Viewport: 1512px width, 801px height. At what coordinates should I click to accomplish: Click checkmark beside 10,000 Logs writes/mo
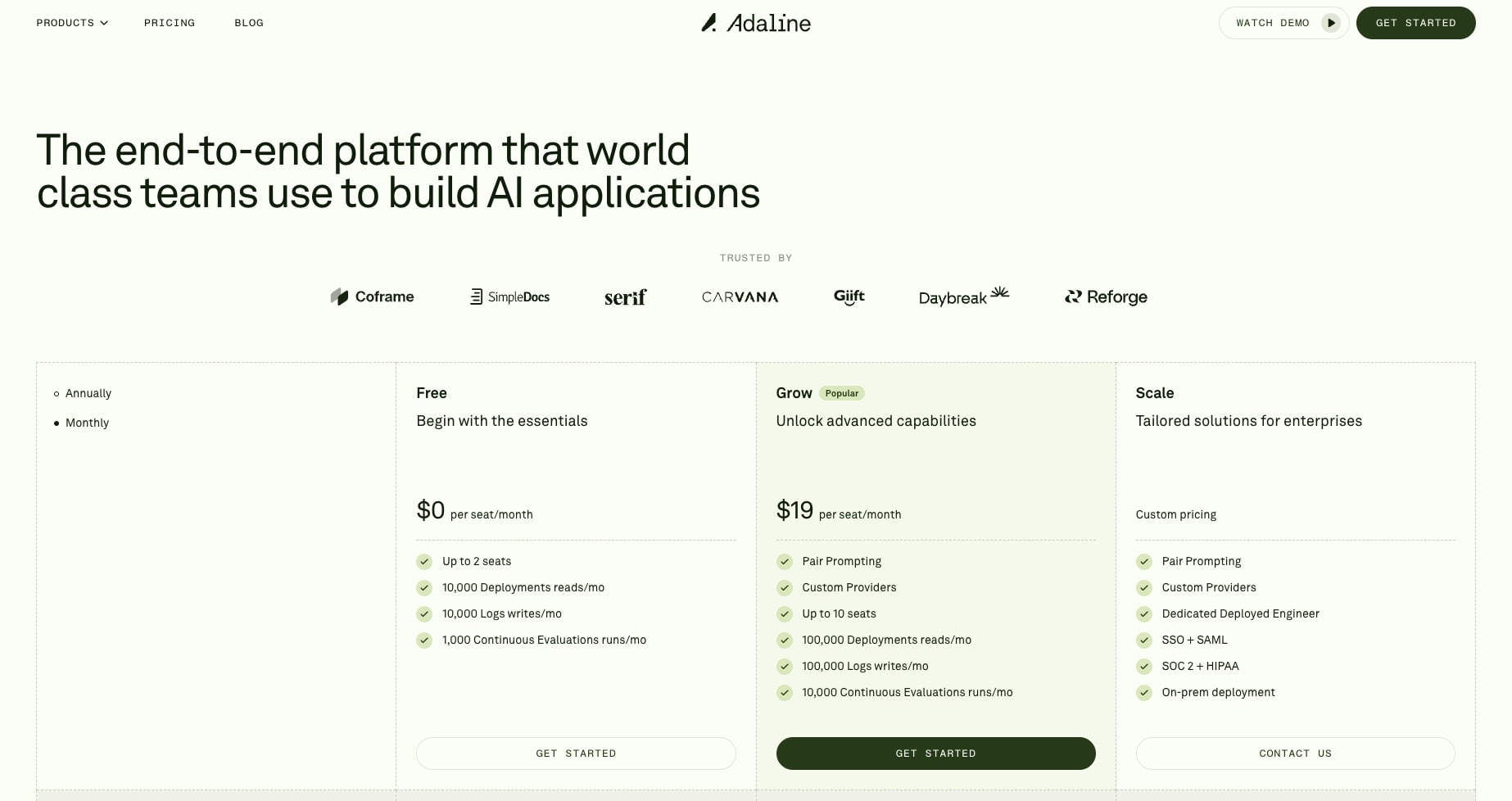point(424,614)
